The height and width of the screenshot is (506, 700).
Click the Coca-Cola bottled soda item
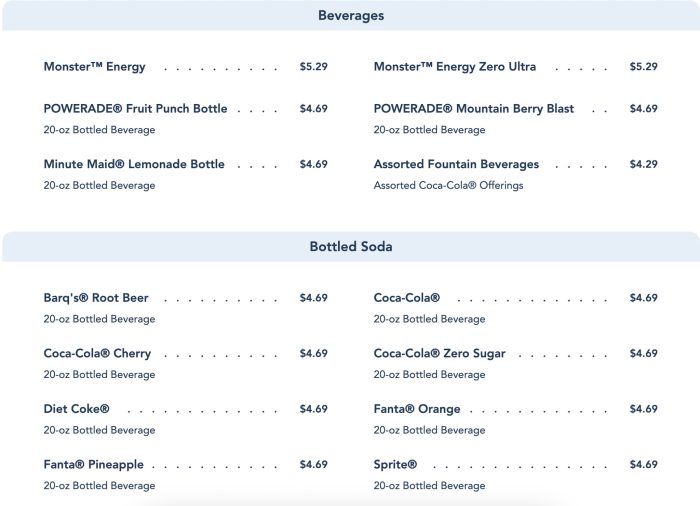tap(407, 298)
